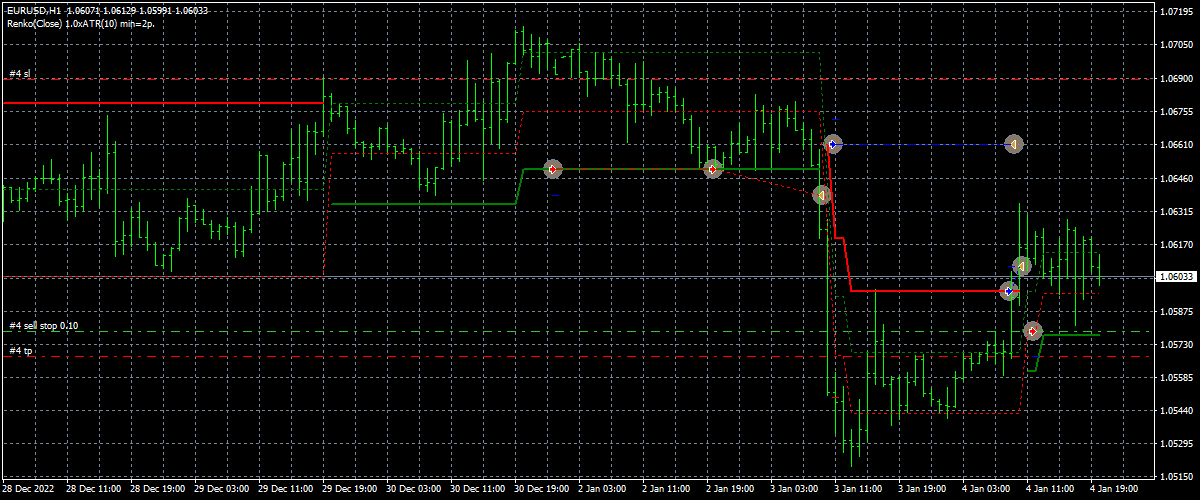Screen dimensions: 1200x500
Task: Select the '#4 tp' order label
Action: pos(20,351)
